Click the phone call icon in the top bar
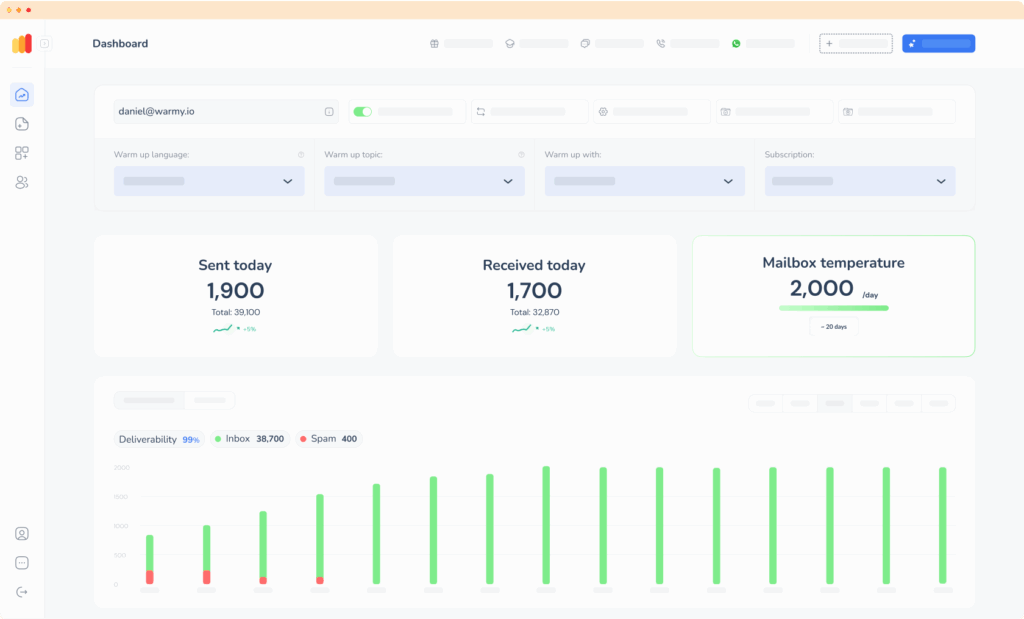The image size is (1024, 619). coord(660,44)
